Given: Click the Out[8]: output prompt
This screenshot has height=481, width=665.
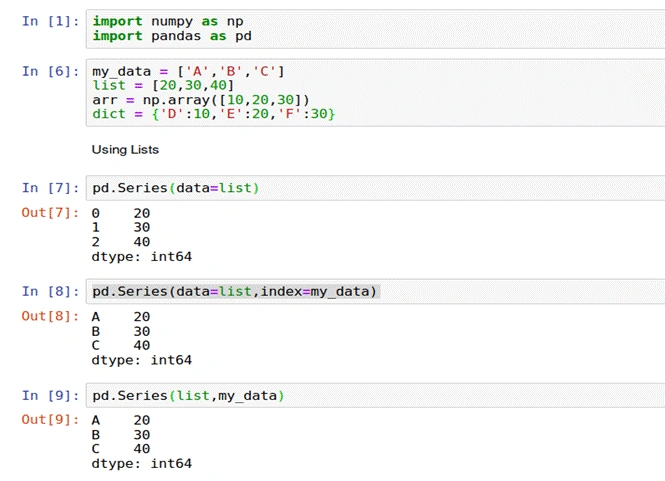Looking at the screenshot, I should coord(50,316).
